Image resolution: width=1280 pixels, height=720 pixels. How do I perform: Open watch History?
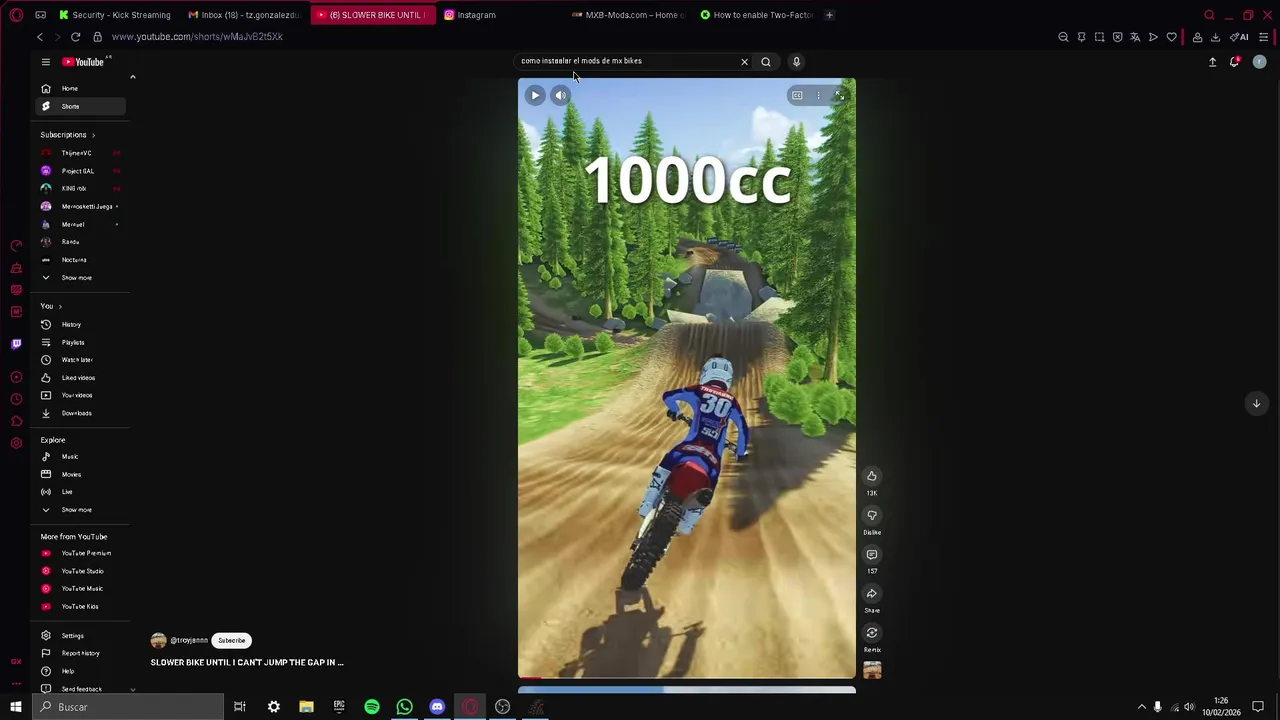[71, 325]
